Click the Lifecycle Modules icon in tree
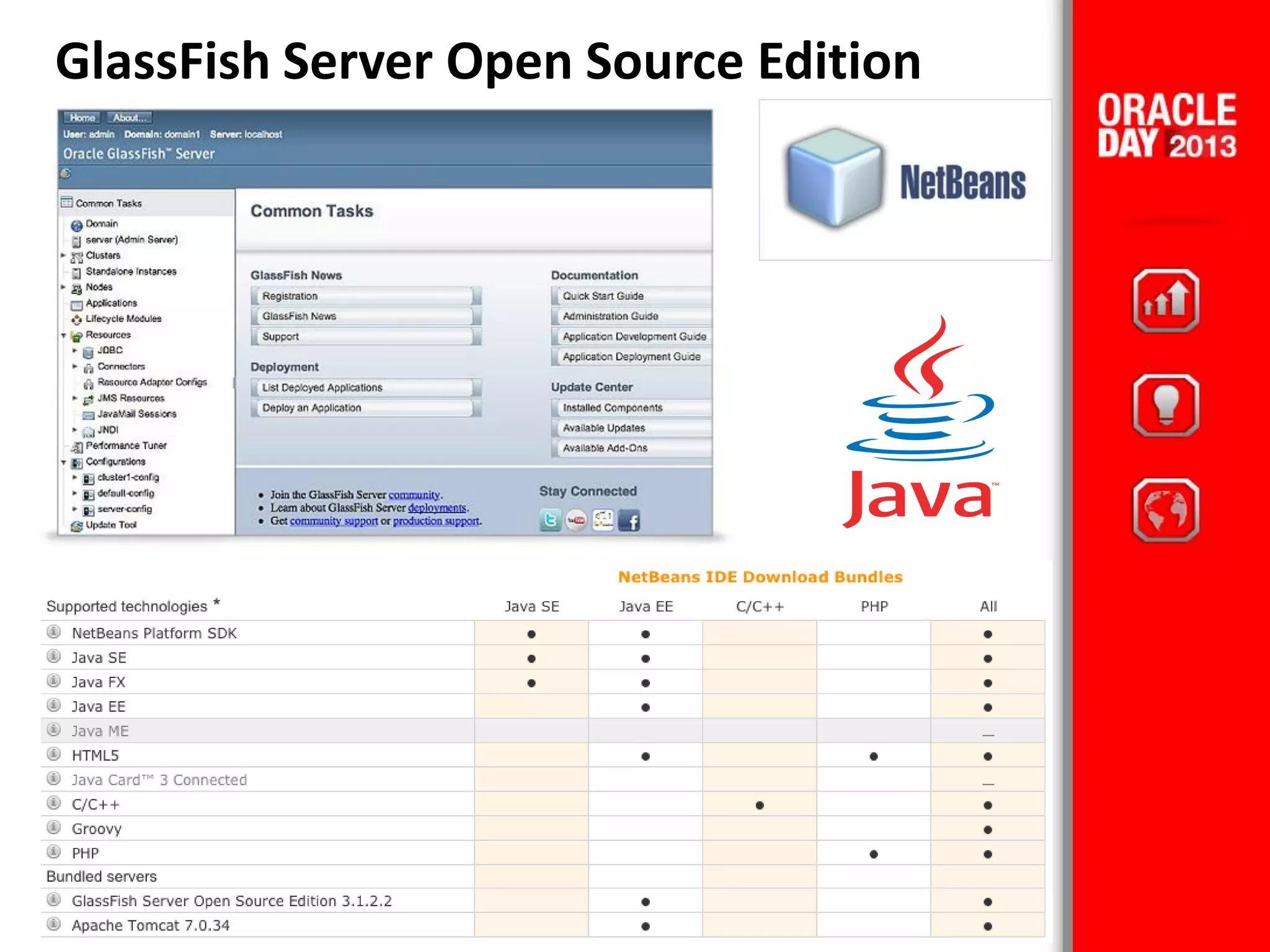 (x=76, y=320)
